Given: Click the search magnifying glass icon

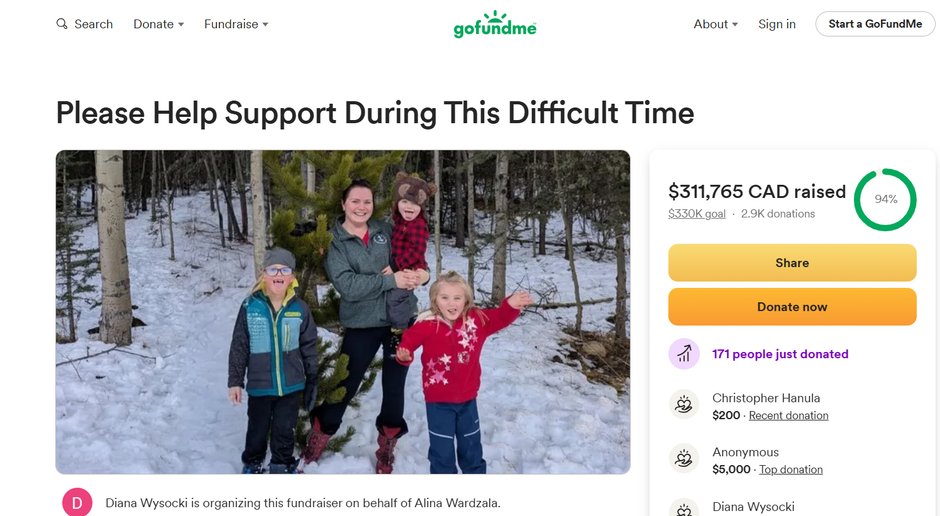Looking at the screenshot, I should (x=62, y=24).
